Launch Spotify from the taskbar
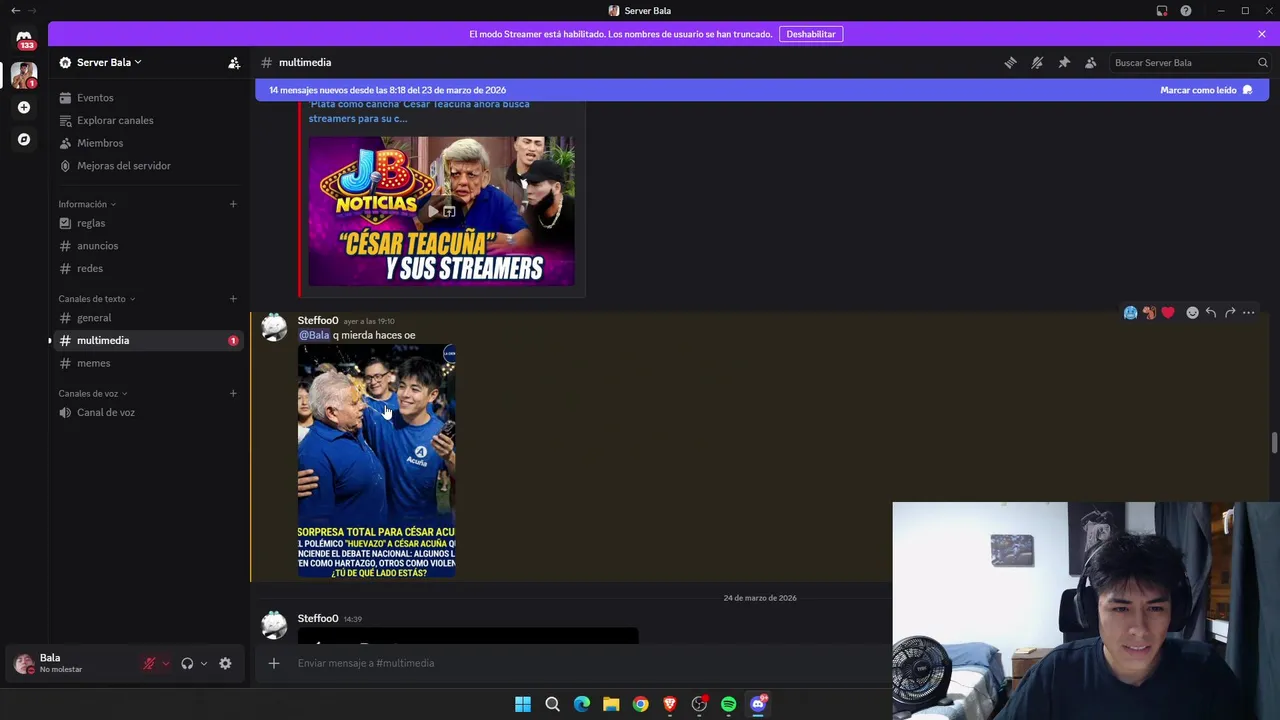 728,704
